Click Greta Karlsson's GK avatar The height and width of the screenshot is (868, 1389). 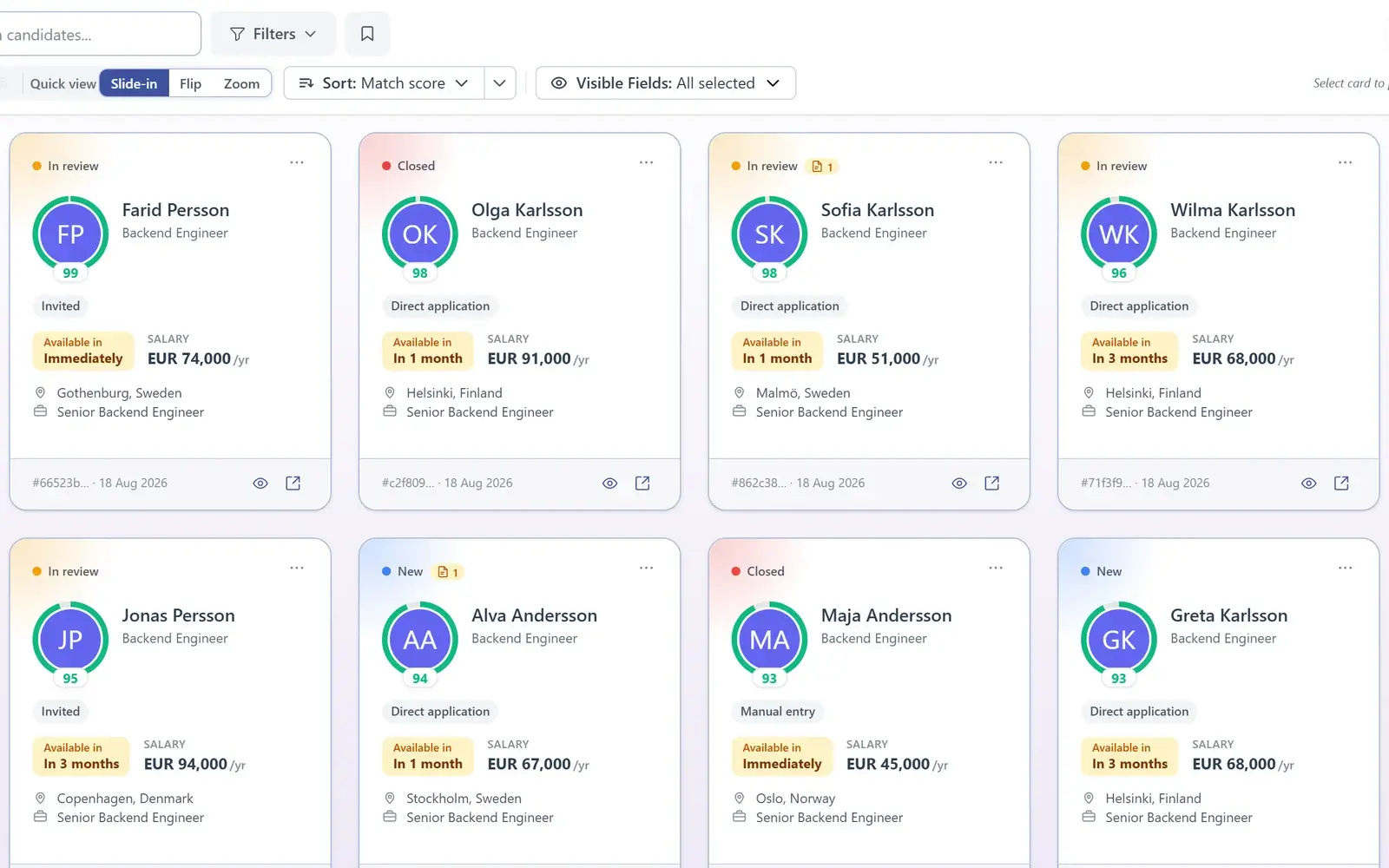(1119, 640)
